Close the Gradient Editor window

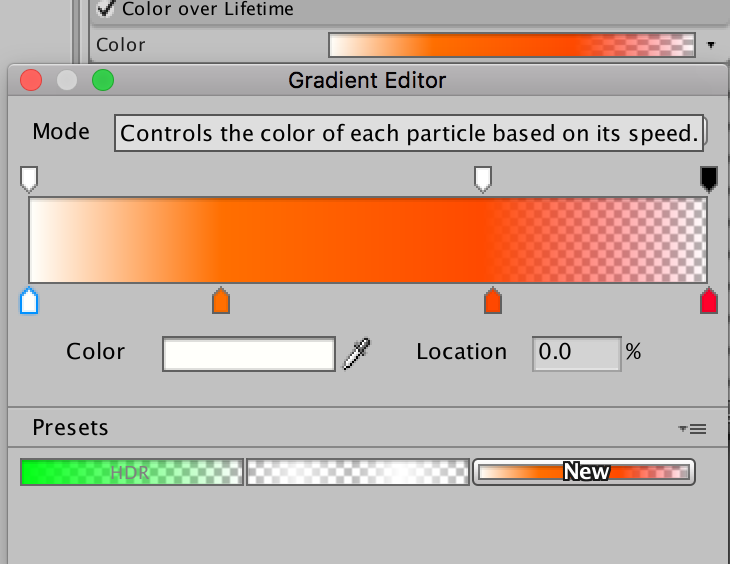click(x=31, y=80)
